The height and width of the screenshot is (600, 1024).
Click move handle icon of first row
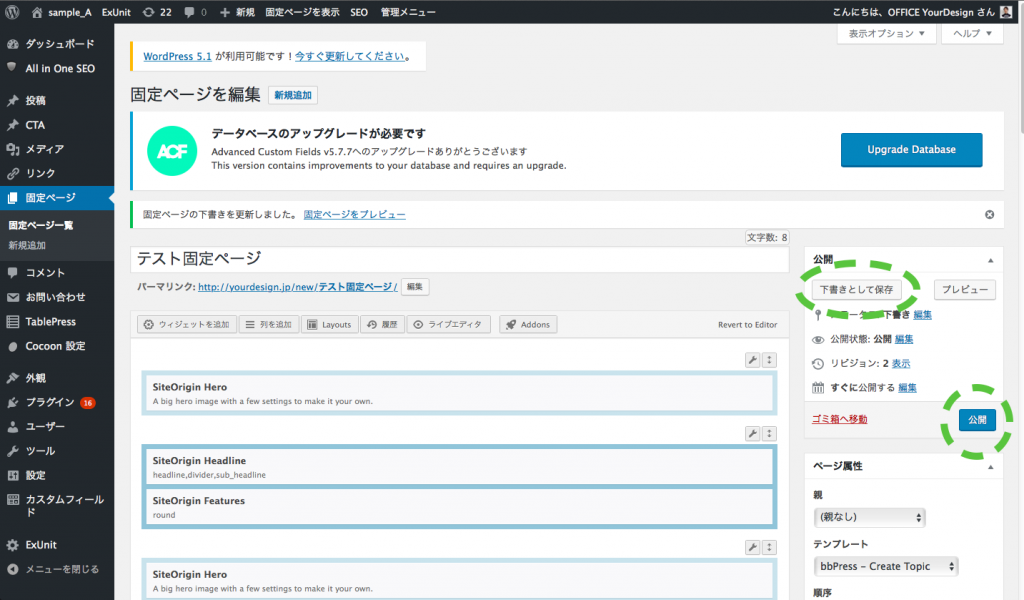pos(769,360)
